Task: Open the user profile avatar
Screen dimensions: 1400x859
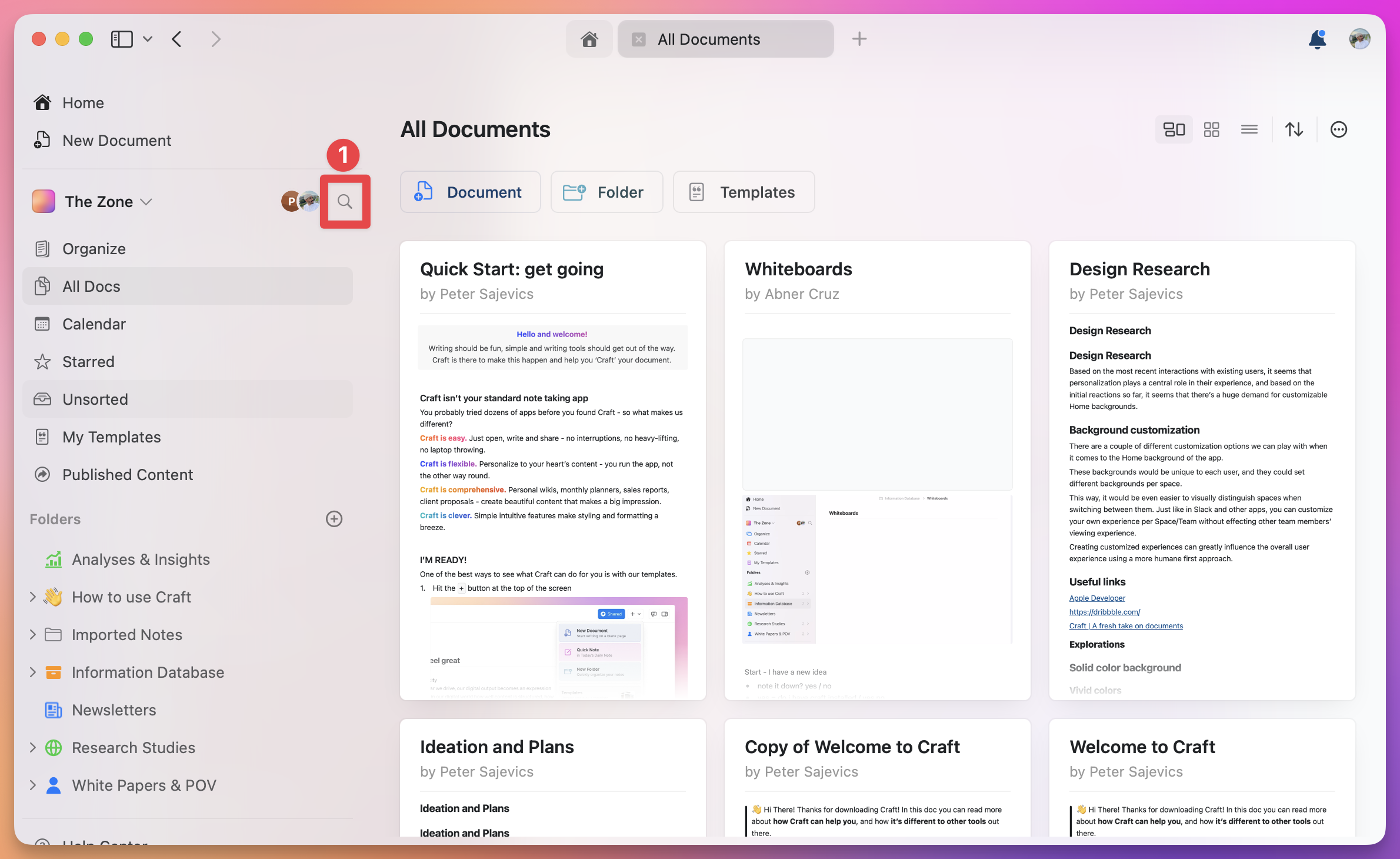Action: click(x=1359, y=39)
